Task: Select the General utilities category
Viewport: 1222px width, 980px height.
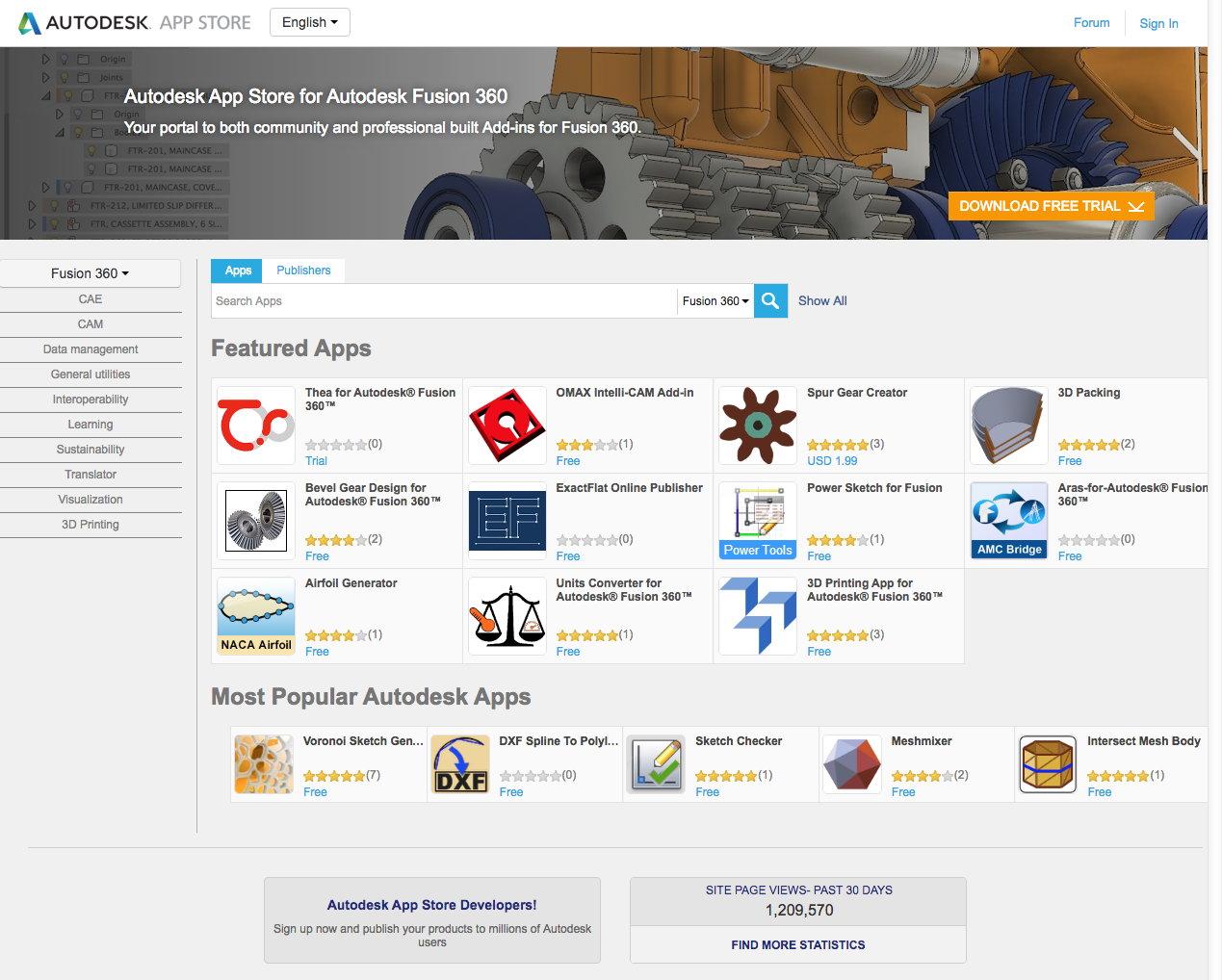Action: (x=91, y=374)
